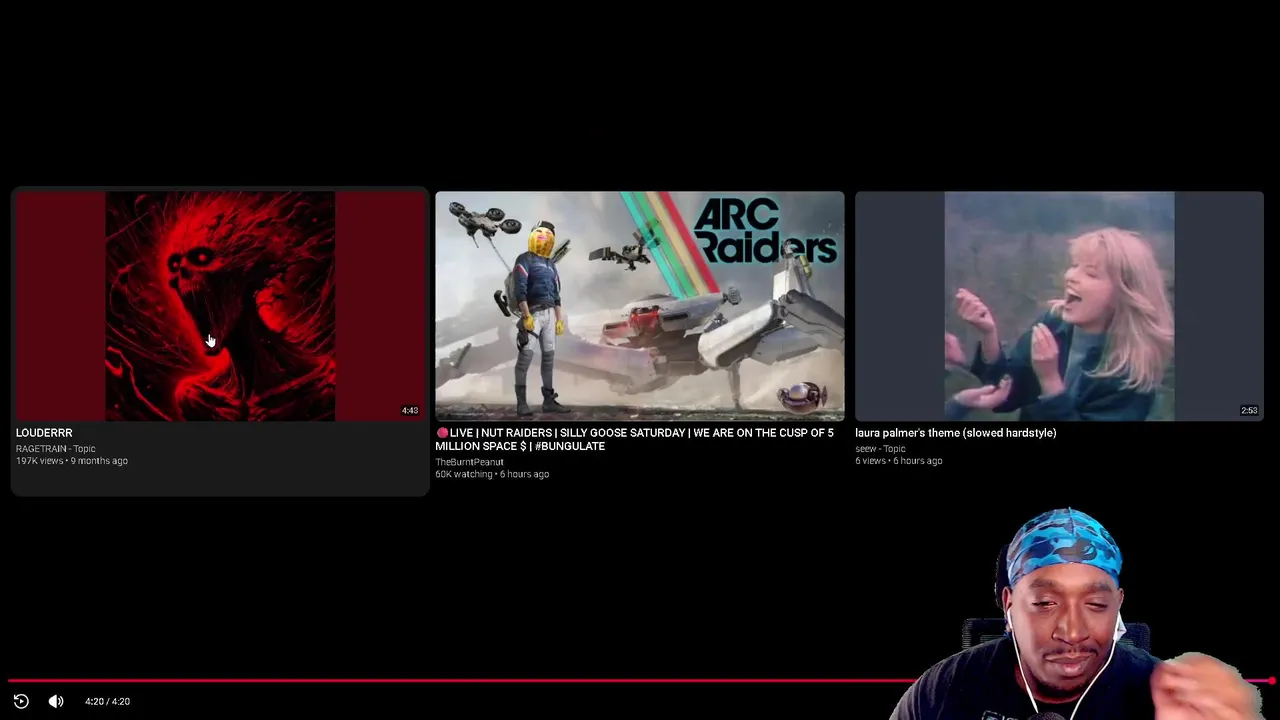Click the red LIVE indicator dot

point(442,433)
